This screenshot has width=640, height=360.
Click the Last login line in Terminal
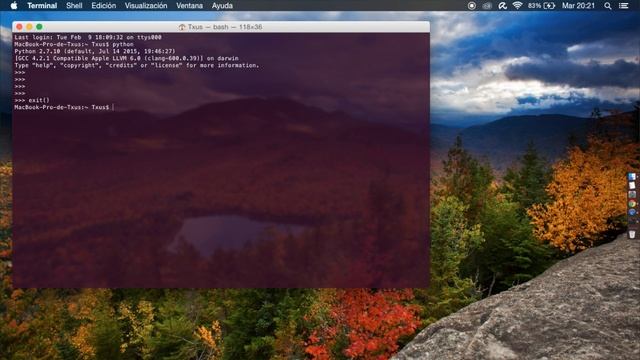coord(88,37)
